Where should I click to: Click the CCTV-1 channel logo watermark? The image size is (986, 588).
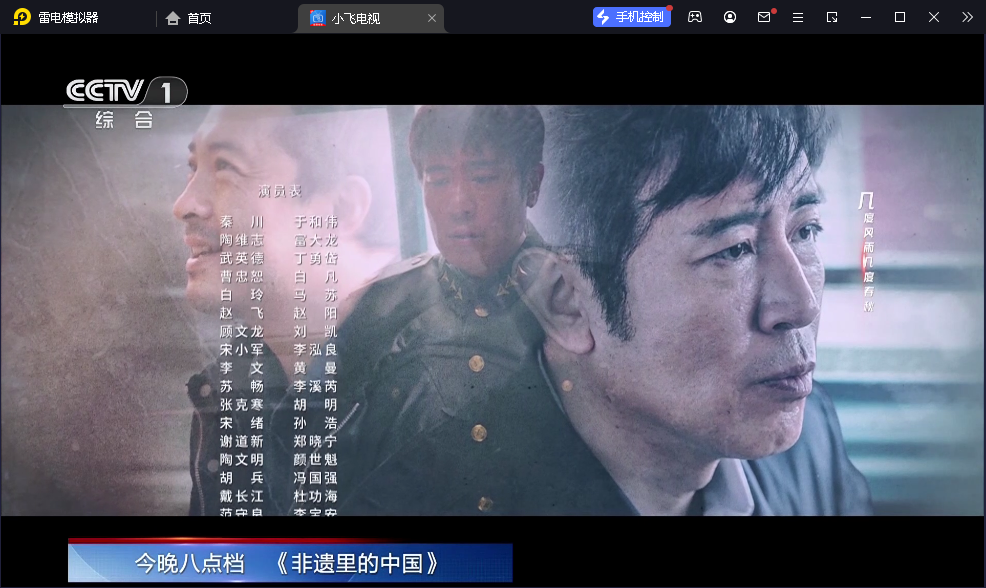point(125,93)
